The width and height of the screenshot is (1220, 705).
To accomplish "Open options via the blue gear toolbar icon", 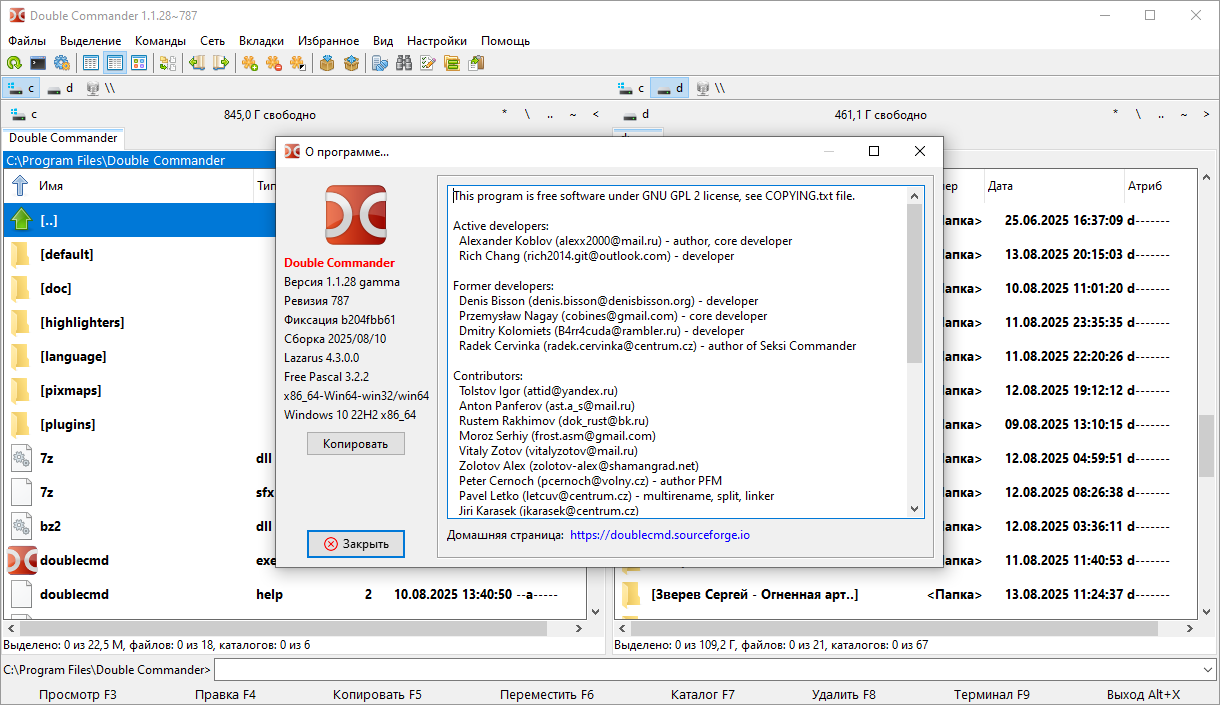I will 62,63.
